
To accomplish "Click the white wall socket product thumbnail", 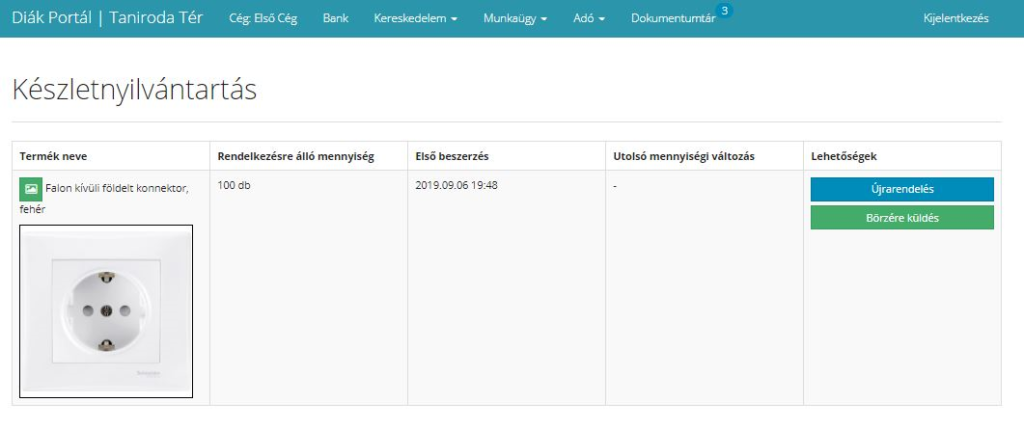I will [x=106, y=311].
